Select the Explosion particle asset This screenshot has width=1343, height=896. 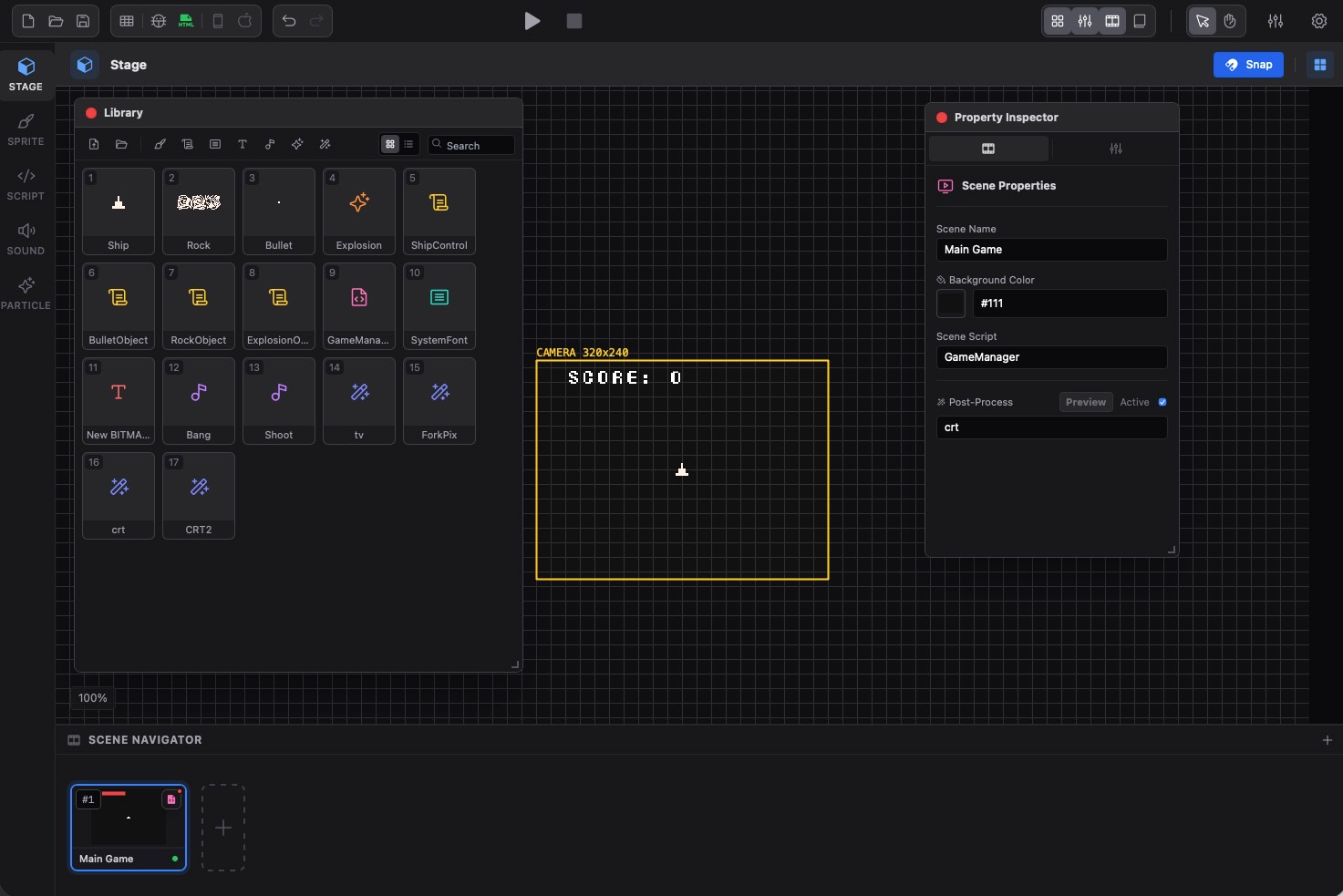point(359,211)
